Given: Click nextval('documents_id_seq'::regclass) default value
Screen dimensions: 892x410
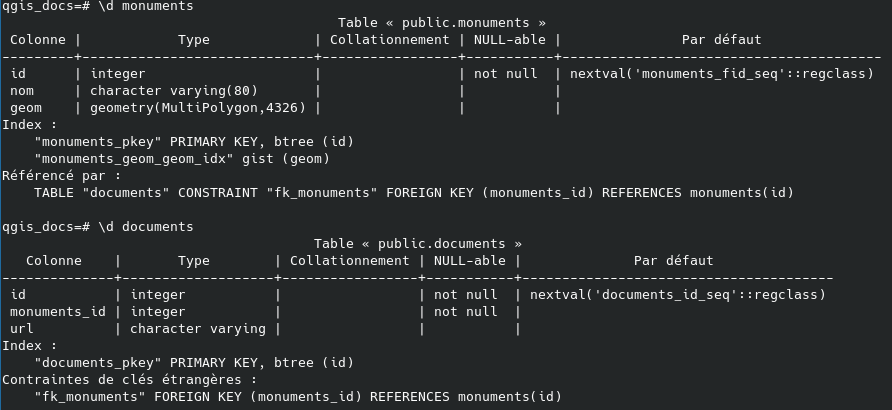Looking at the screenshot, I should coord(677,295).
